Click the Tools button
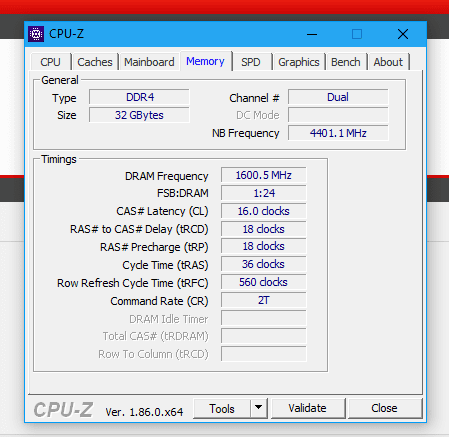Screen dimensions: 449x437 [x=222, y=408]
